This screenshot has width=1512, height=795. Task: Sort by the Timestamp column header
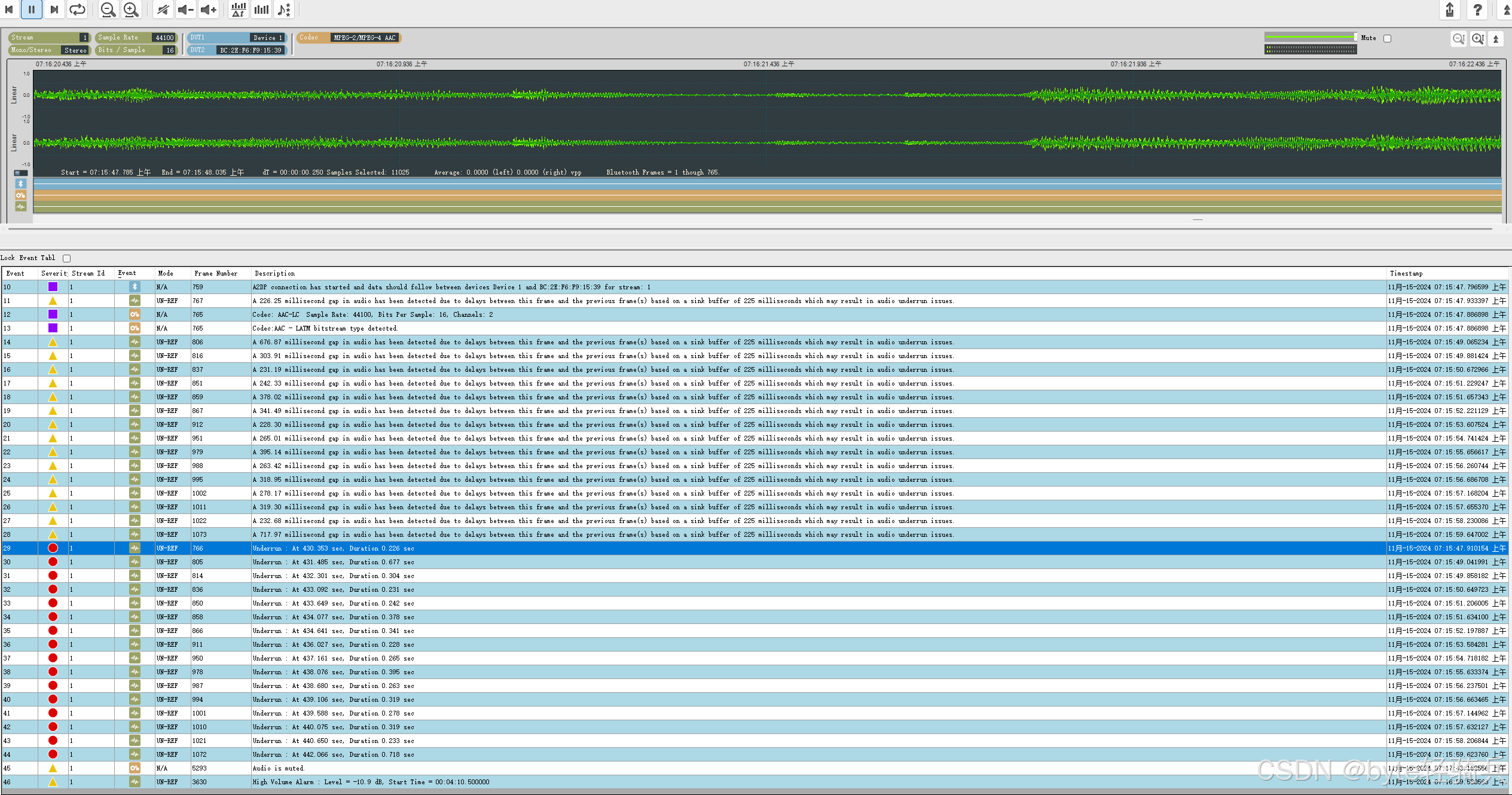tap(1406, 273)
